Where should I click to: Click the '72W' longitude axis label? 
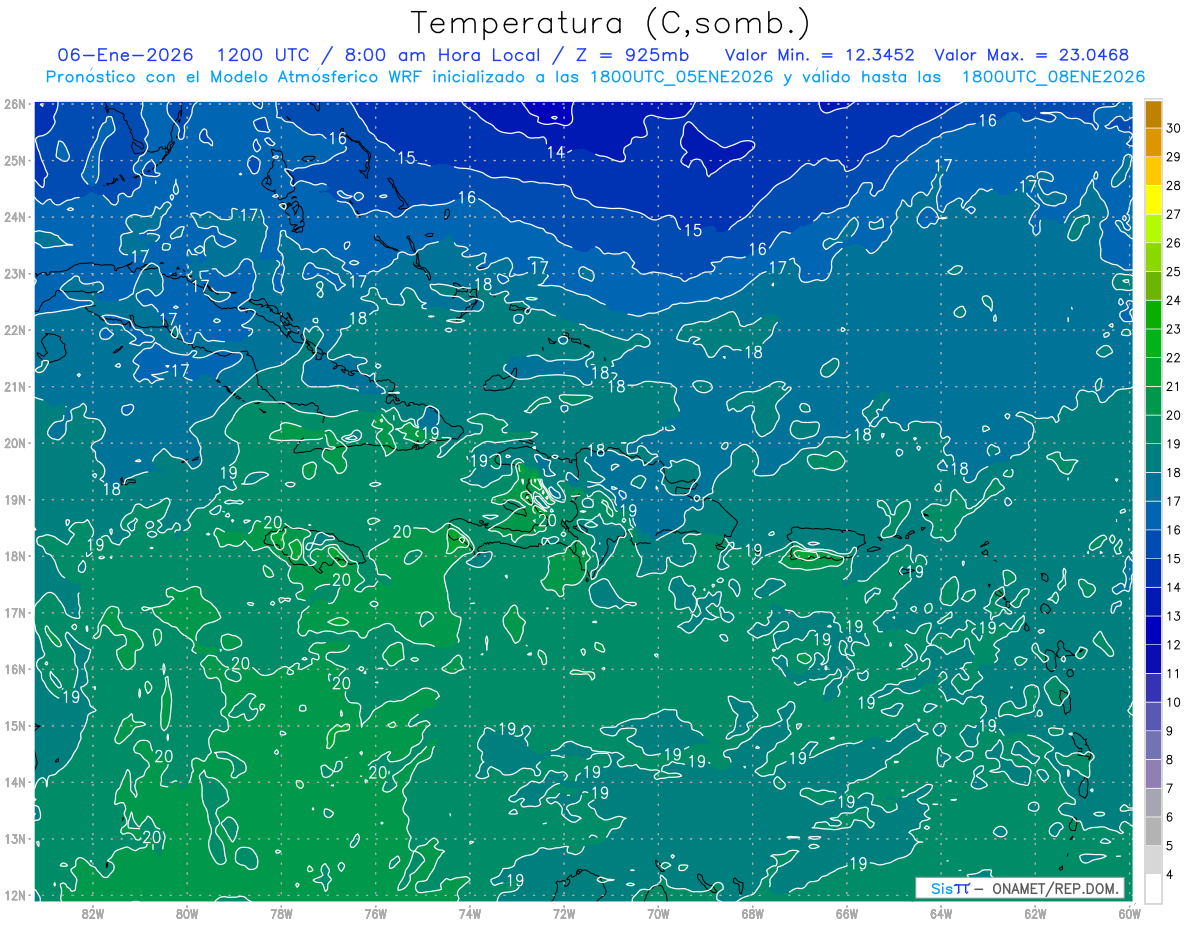[564, 913]
